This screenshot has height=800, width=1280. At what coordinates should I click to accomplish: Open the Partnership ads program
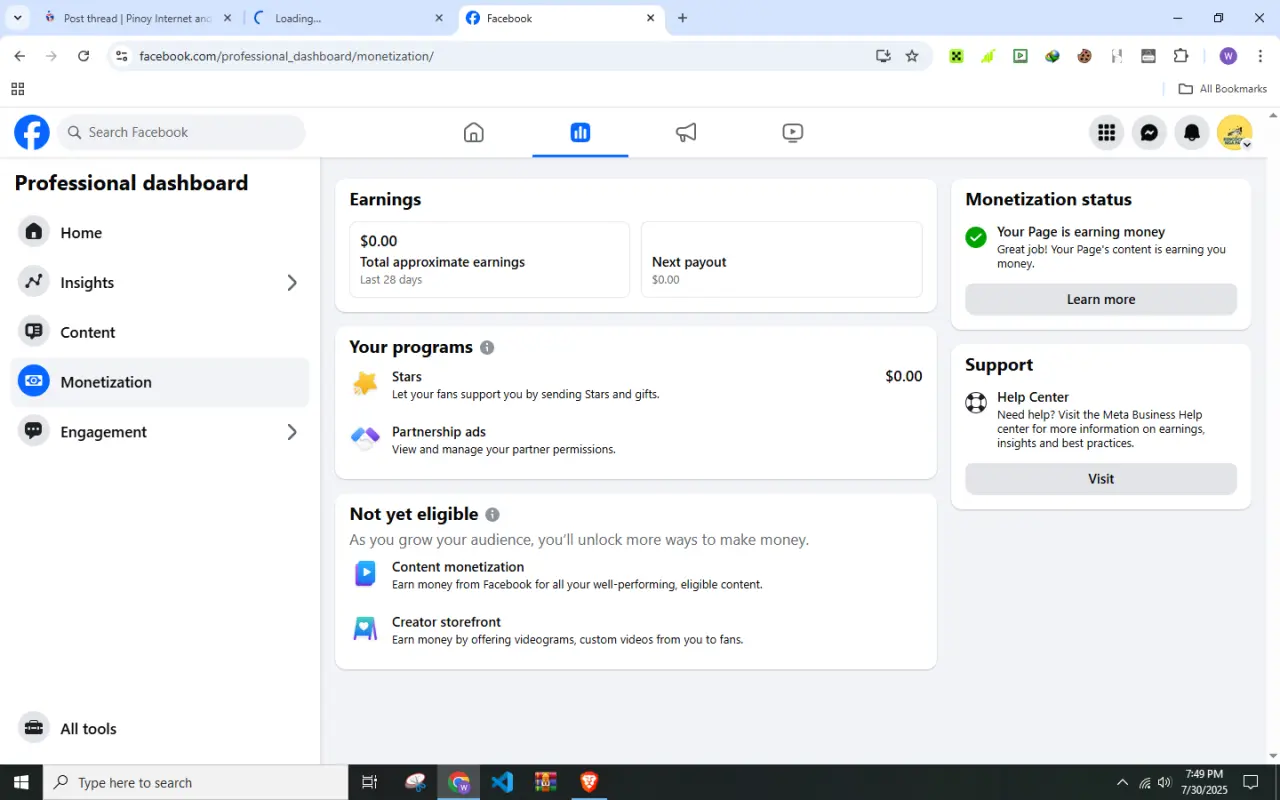(x=636, y=440)
